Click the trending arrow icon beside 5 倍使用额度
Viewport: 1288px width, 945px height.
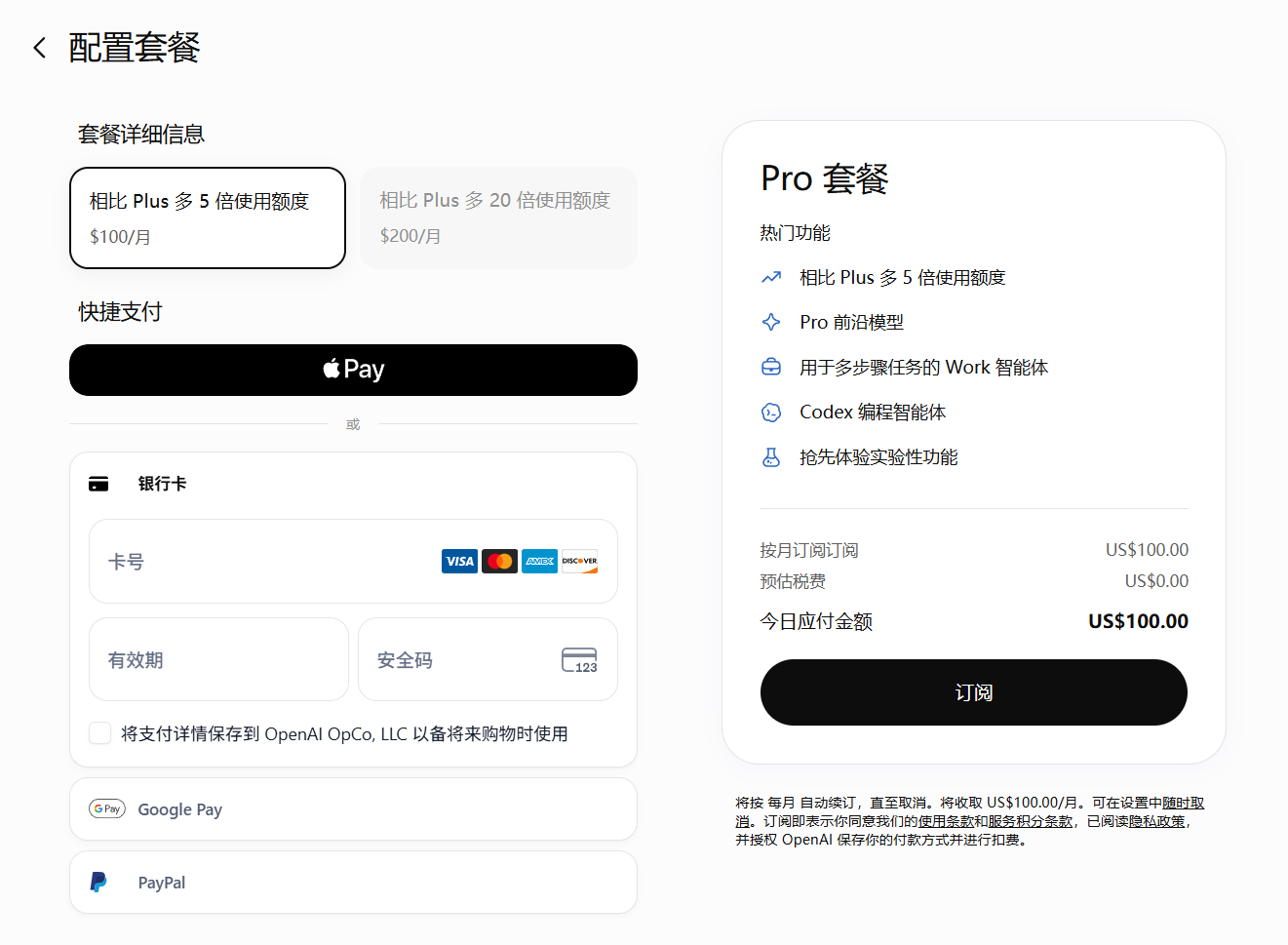771,277
